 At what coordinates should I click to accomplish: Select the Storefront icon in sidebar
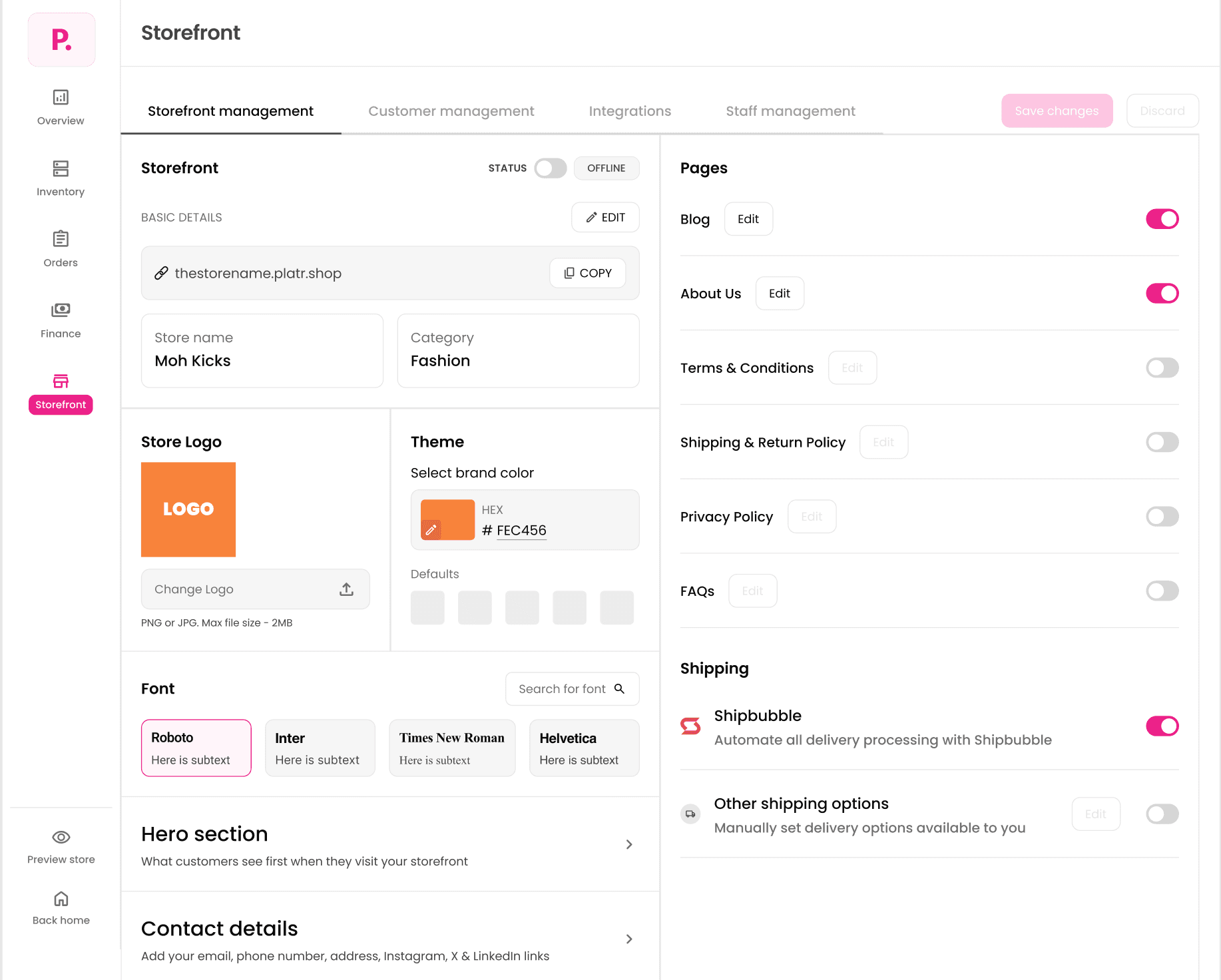point(61,381)
